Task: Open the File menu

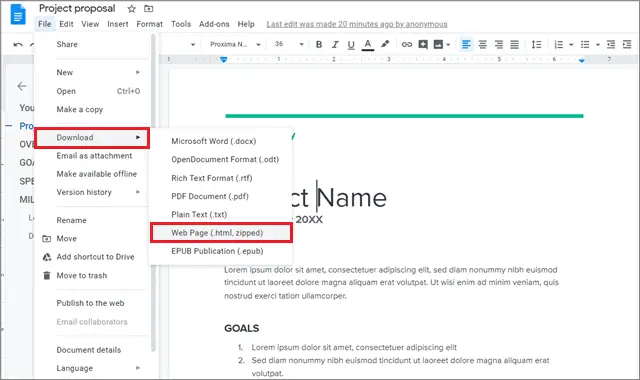Action: (44, 24)
